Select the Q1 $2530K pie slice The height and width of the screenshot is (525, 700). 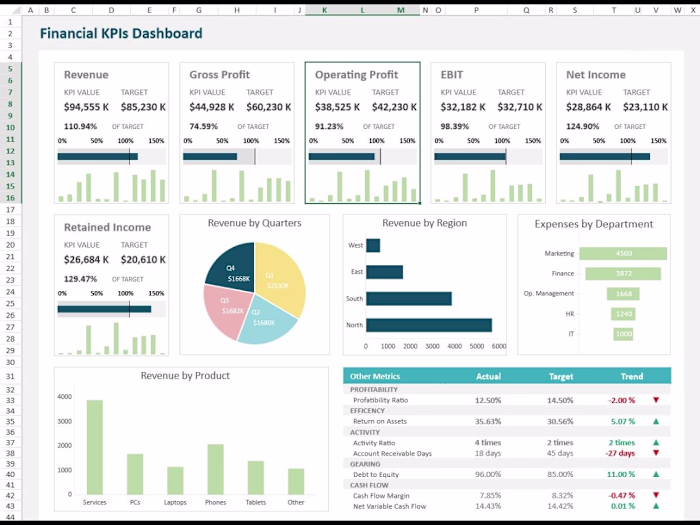coord(278,277)
